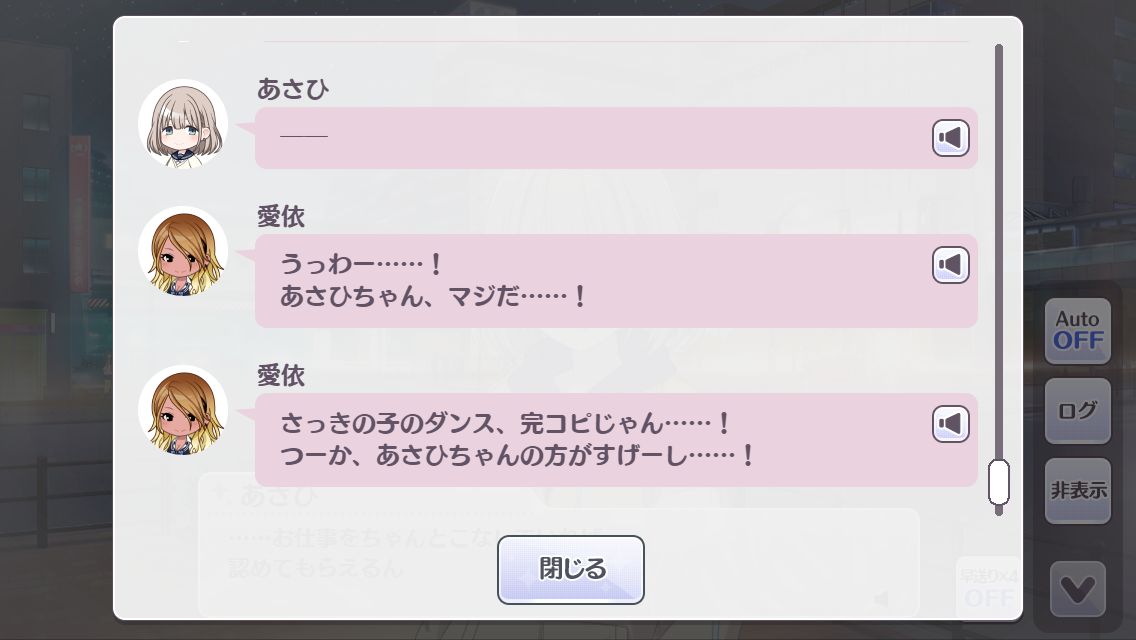Hide the UI with 非表示

tap(1078, 491)
